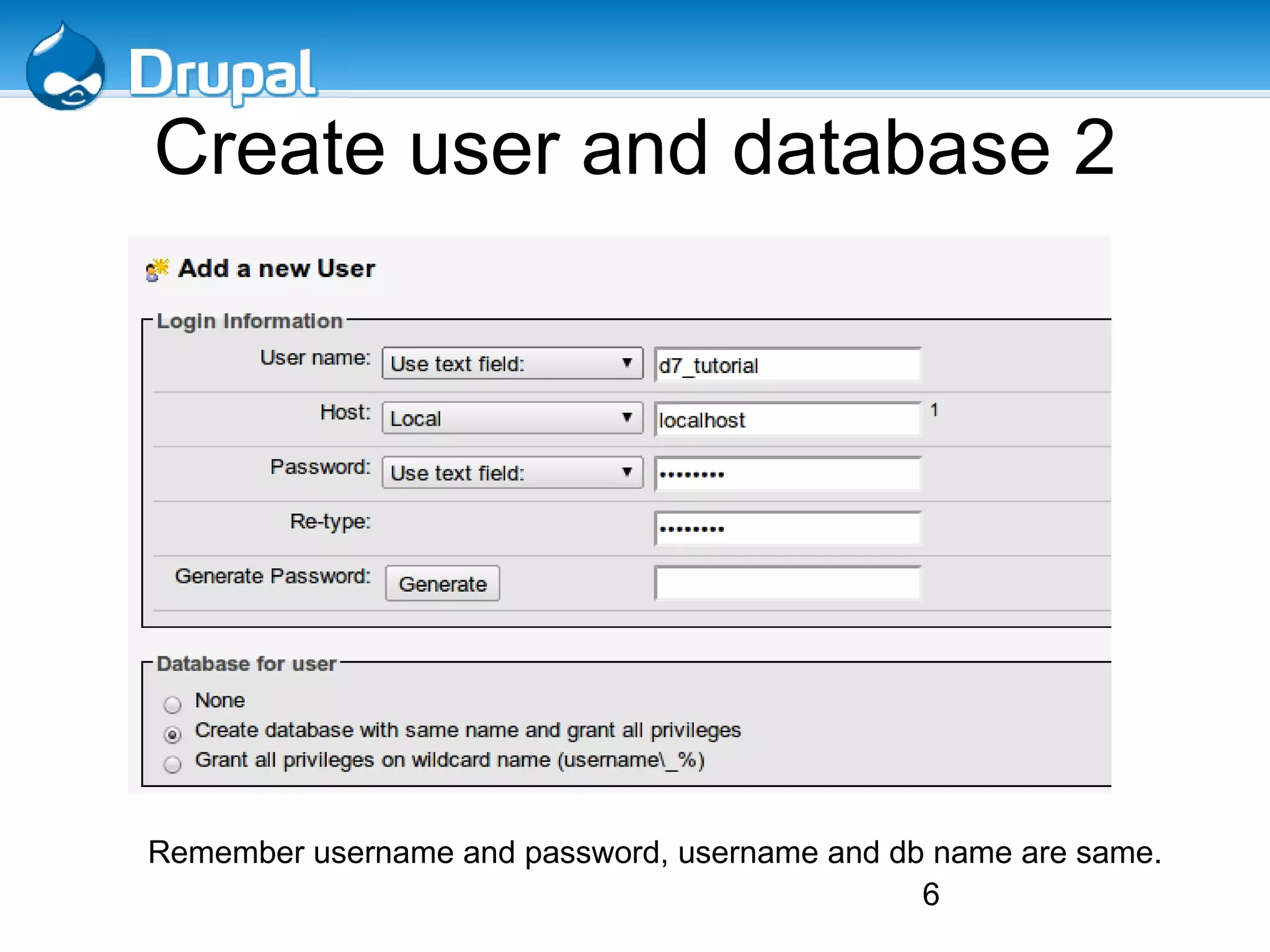Click the 'Remember username and password' note
Image resolution: width=1270 pixels, height=952 pixels.
[x=655, y=853]
